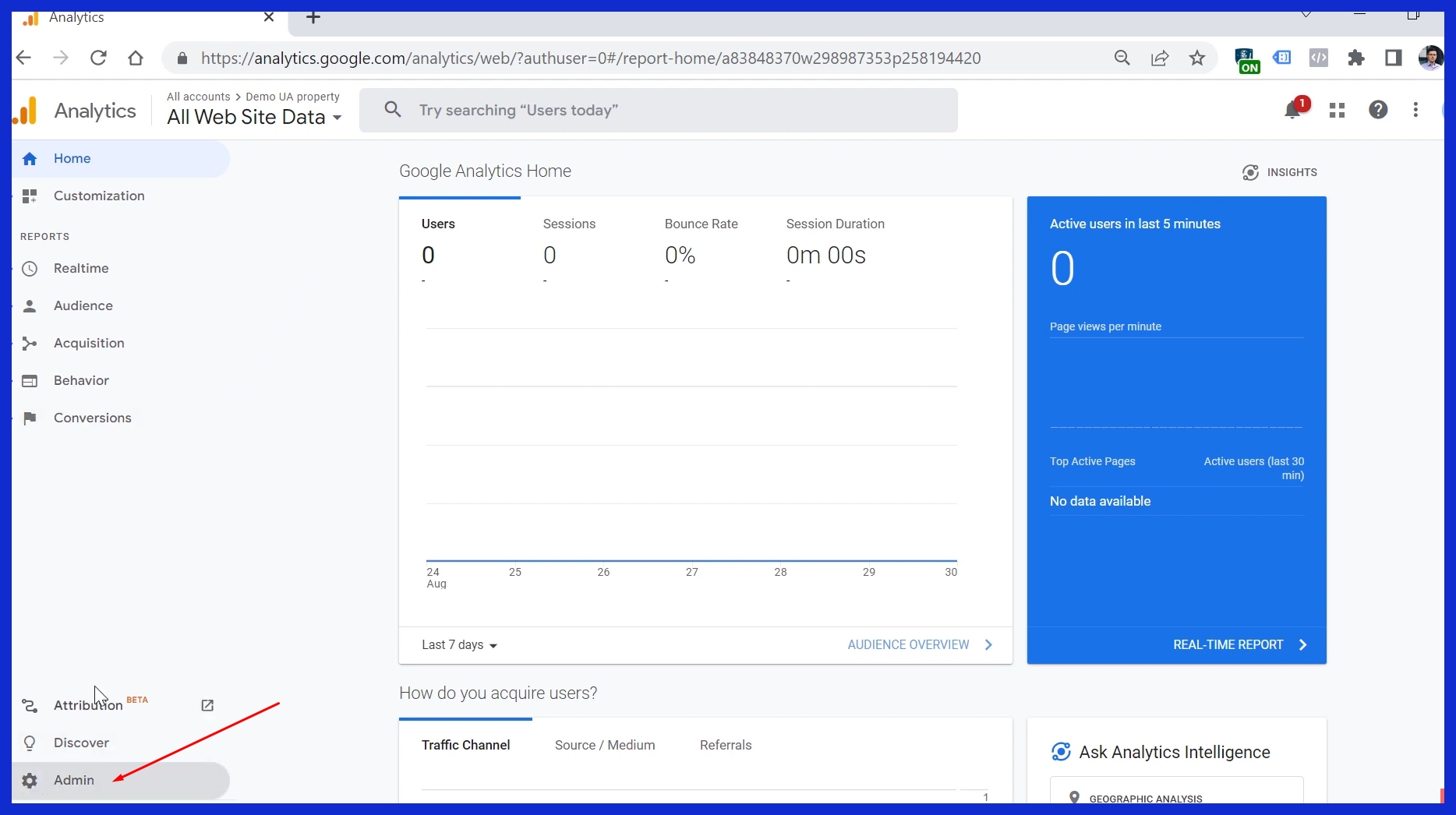
Task: Click the All accounts breadcrumb
Action: point(198,97)
